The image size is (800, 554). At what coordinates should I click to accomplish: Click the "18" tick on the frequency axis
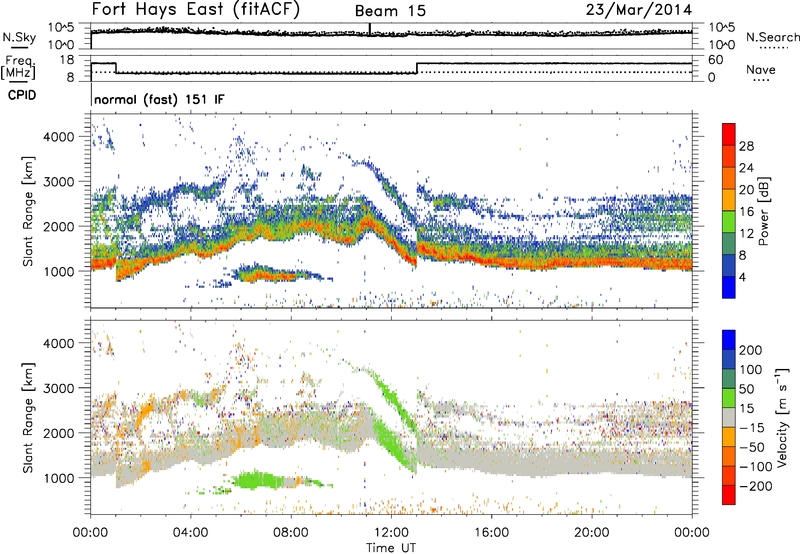tap(67, 60)
